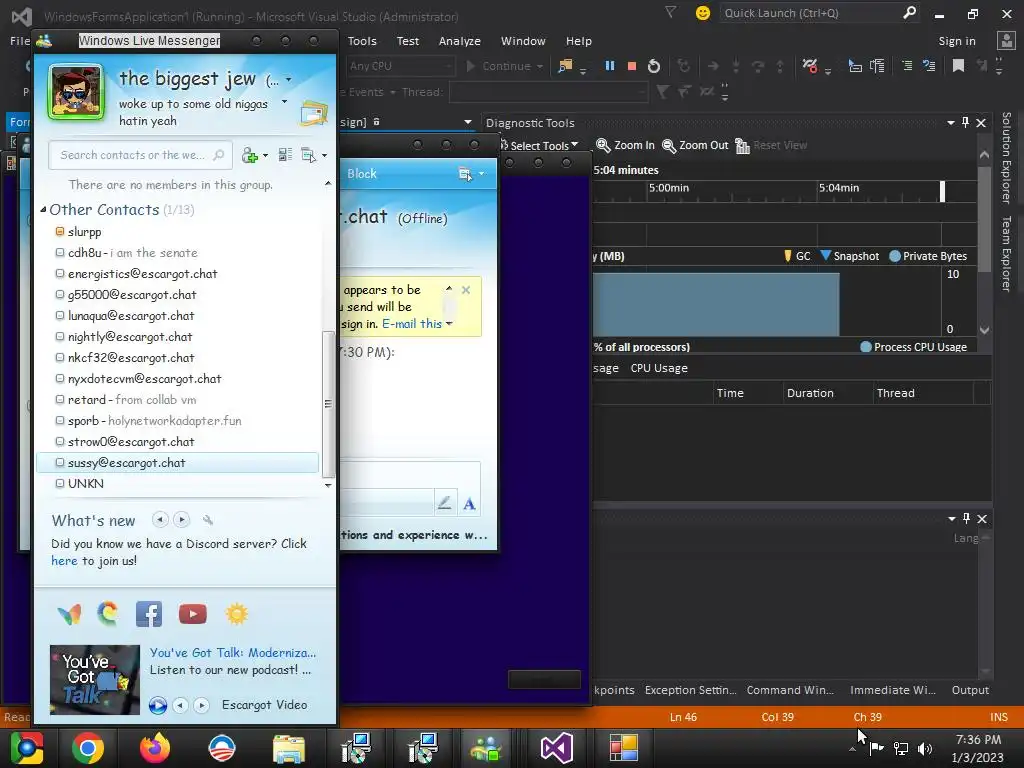Pin the Diagnostic Tools panel with the pushpin
1024x768 pixels.
tap(965, 122)
